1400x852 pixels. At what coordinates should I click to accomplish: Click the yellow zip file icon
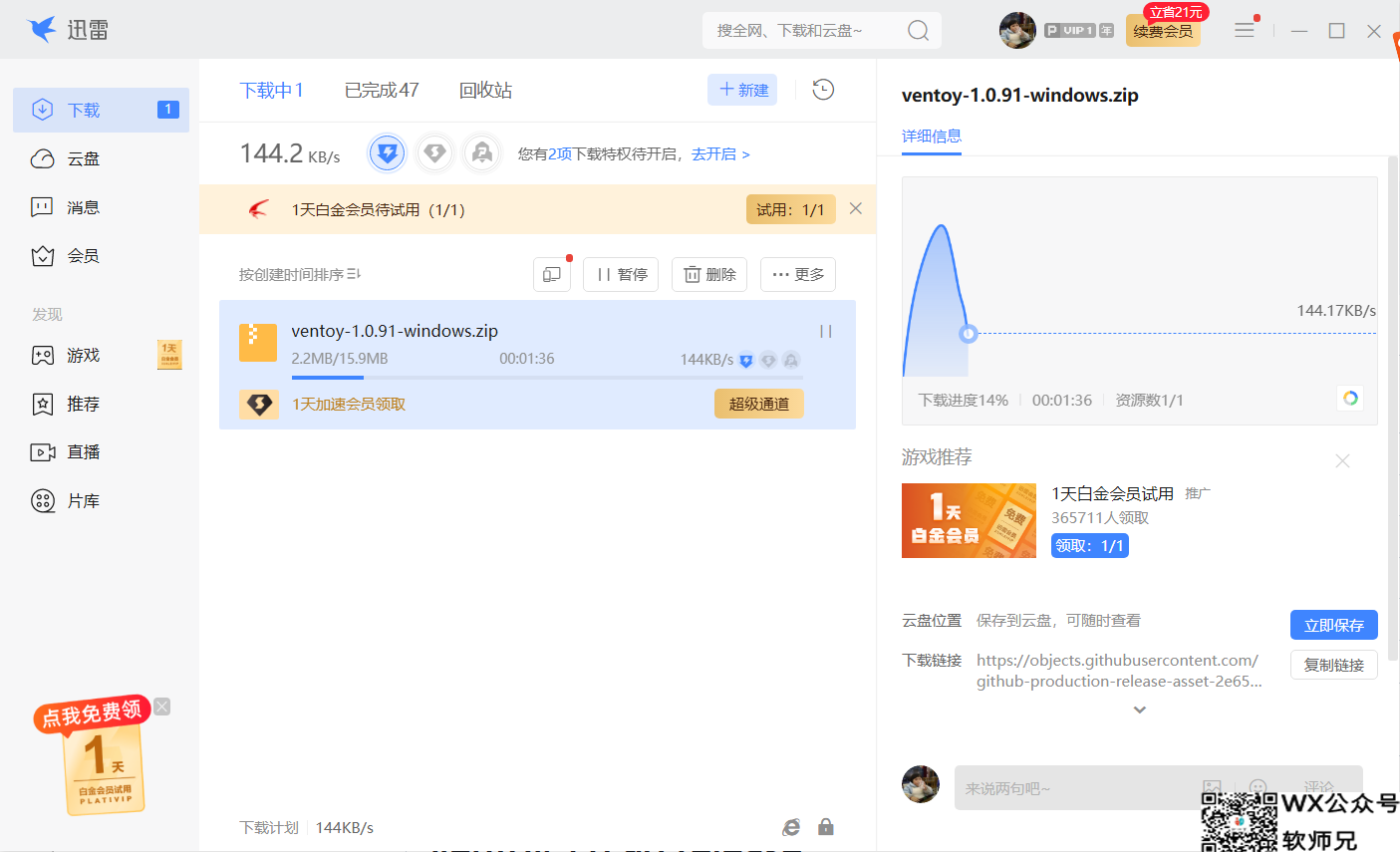[258, 342]
